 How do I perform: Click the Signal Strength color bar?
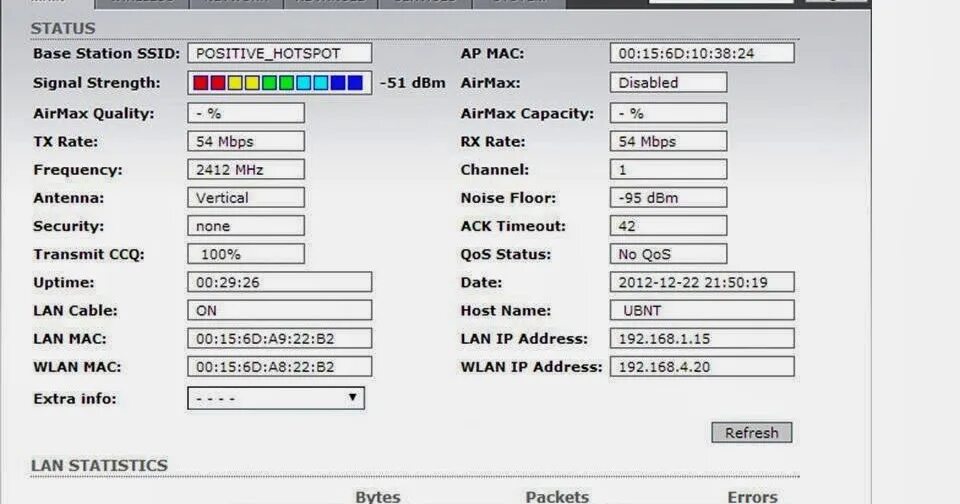click(x=279, y=83)
